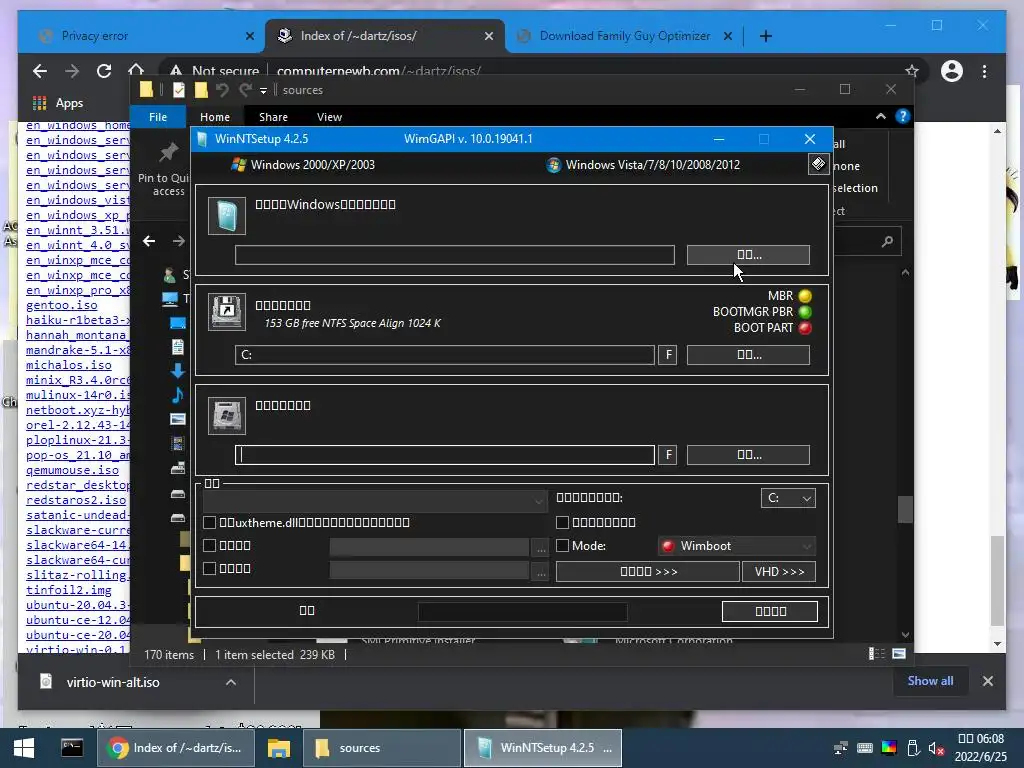The width and height of the screenshot is (1024, 768).
Task: Click the boot drive path field showing C:
Action: tap(445, 355)
